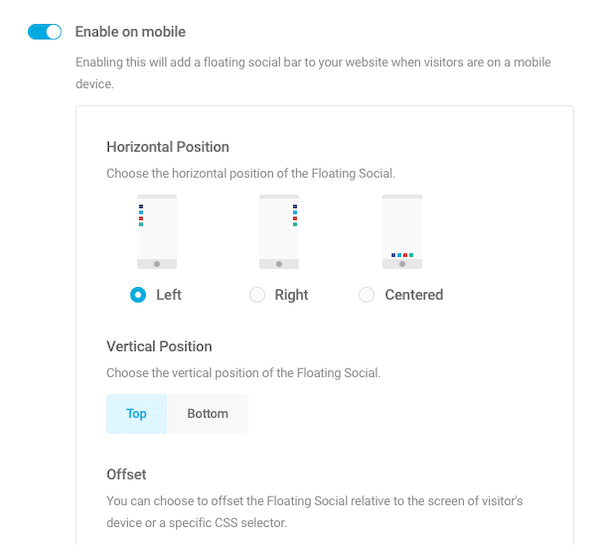The image size is (600, 545).
Task: Select the Left radio button
Action: coord(138,295)
